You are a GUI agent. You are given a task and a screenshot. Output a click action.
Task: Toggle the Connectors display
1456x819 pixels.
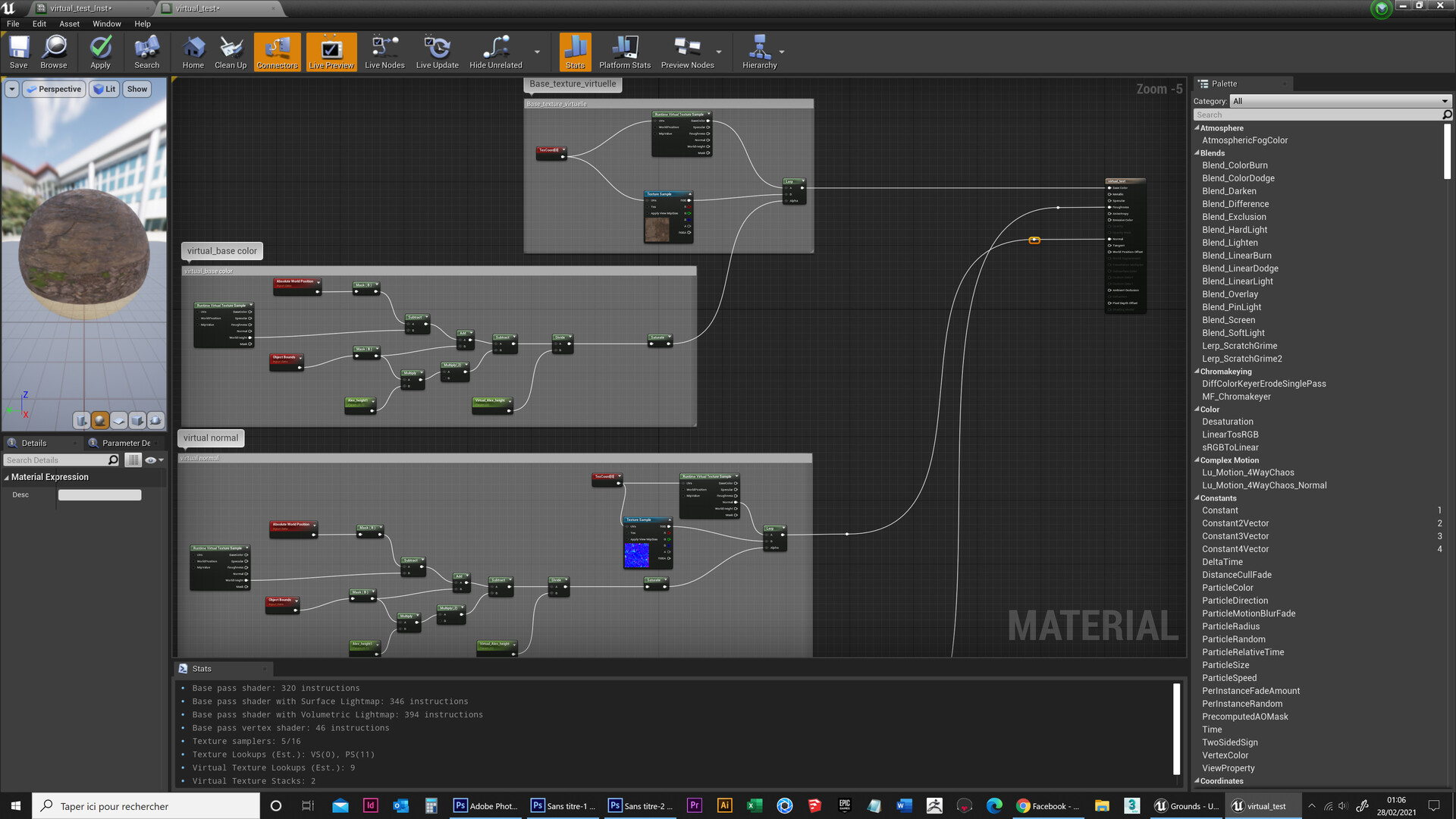(x=276, y=52)
